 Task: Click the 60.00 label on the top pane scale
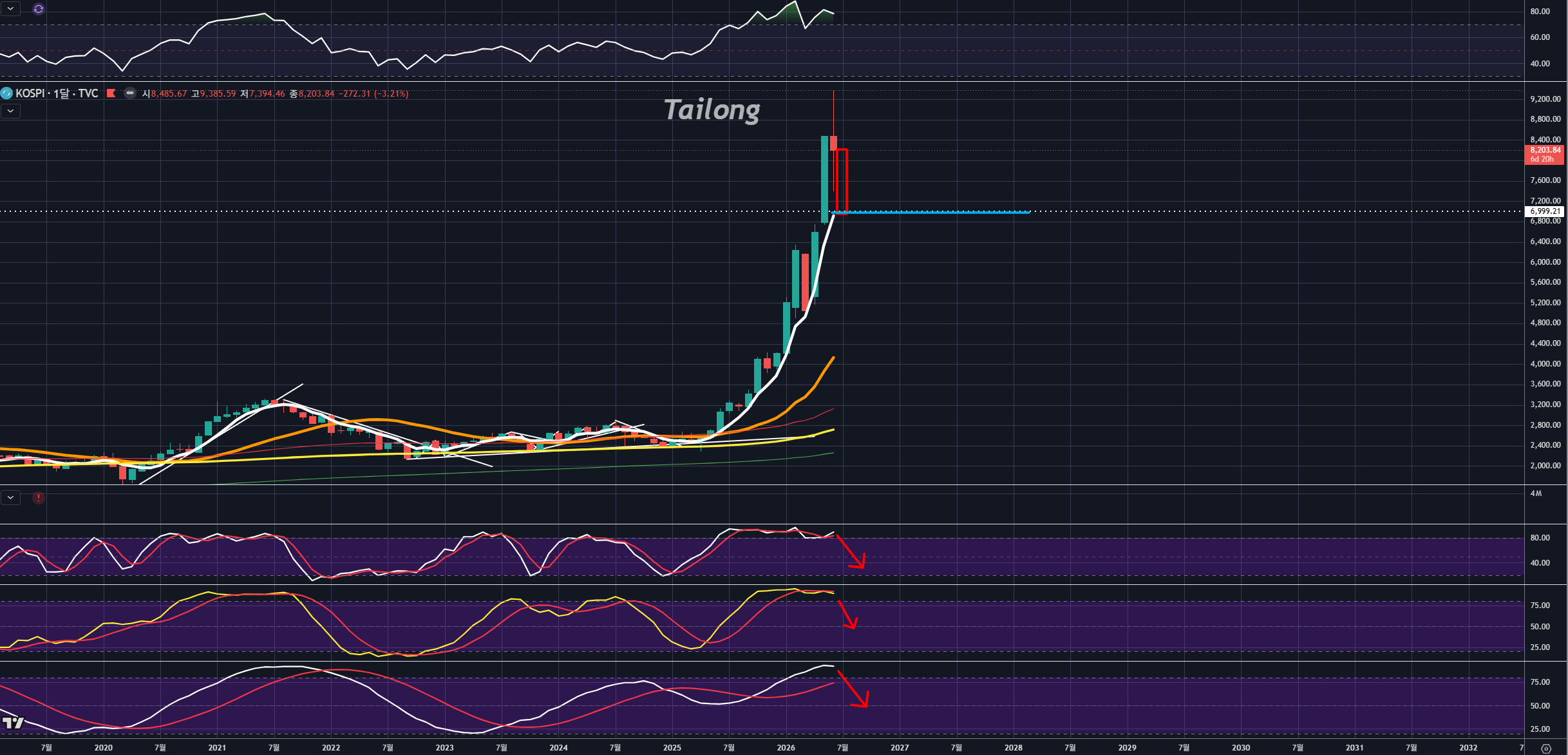pyautogui.click(x=1540, y=37)
